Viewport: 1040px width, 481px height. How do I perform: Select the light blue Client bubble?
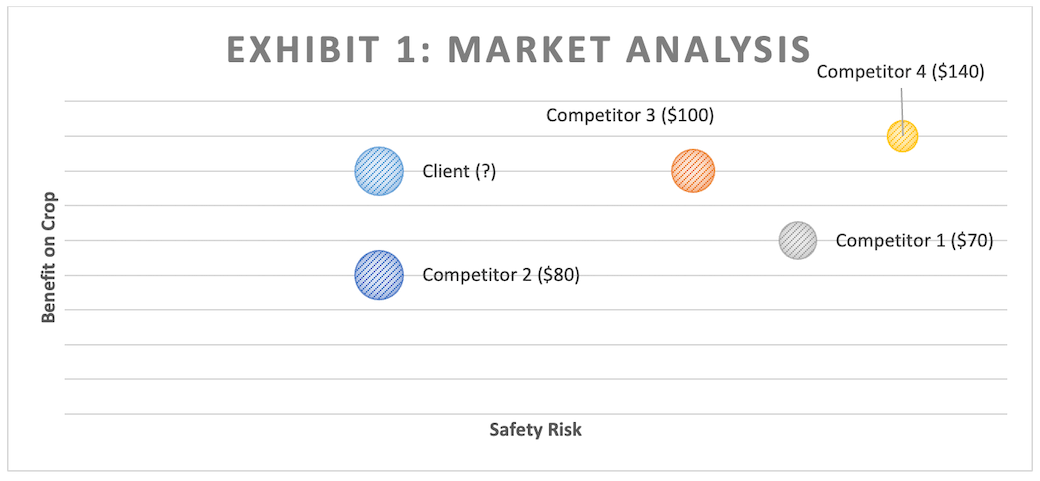(379, 171)
